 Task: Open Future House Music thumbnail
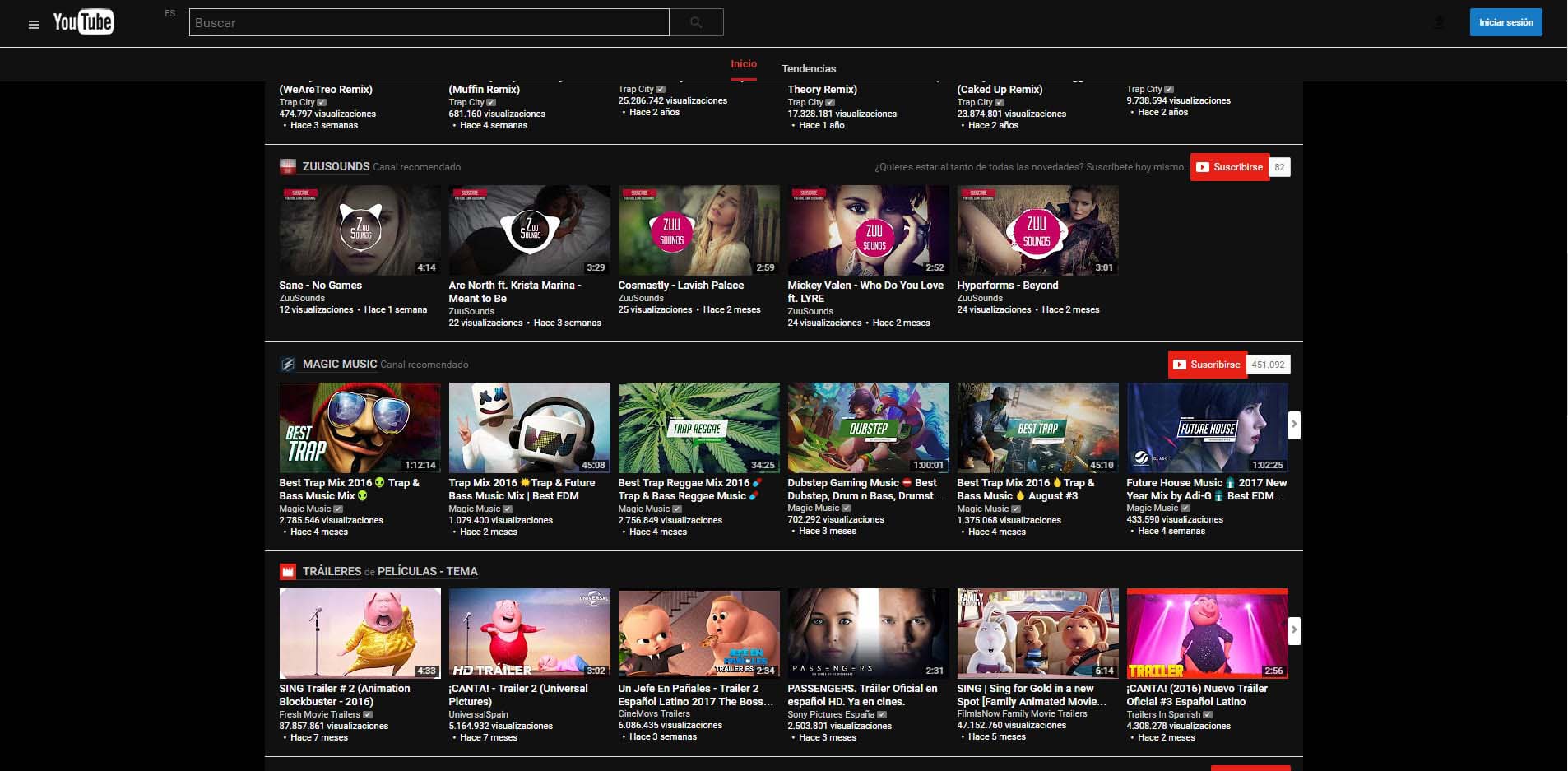click(x=1207, y=428)
